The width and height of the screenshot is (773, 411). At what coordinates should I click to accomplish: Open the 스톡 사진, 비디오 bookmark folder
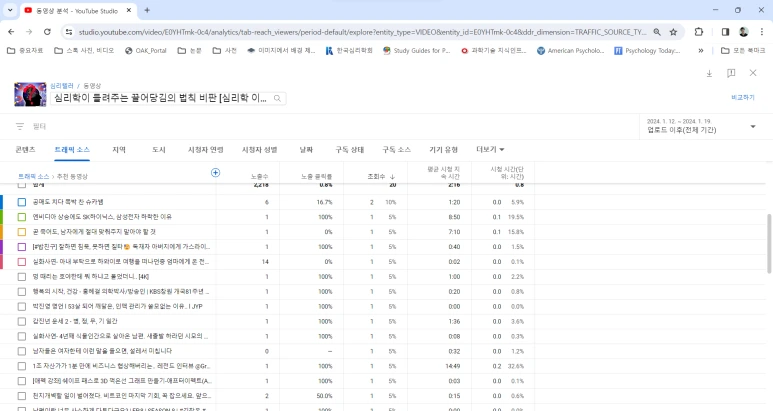(x=84, y=50)
